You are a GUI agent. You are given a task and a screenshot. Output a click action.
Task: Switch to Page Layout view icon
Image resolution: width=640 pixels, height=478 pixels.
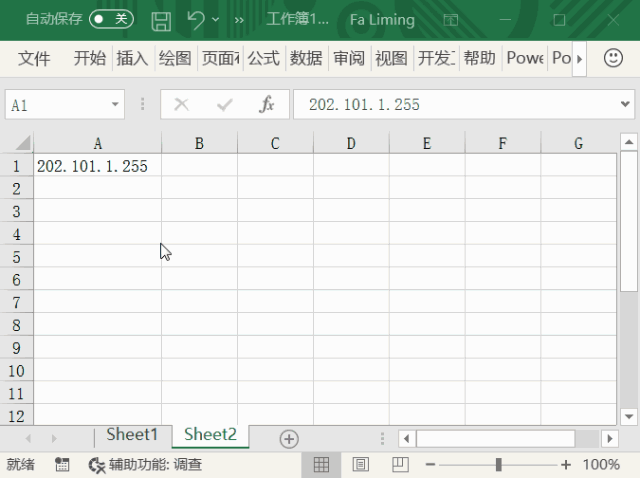[360, 464]
